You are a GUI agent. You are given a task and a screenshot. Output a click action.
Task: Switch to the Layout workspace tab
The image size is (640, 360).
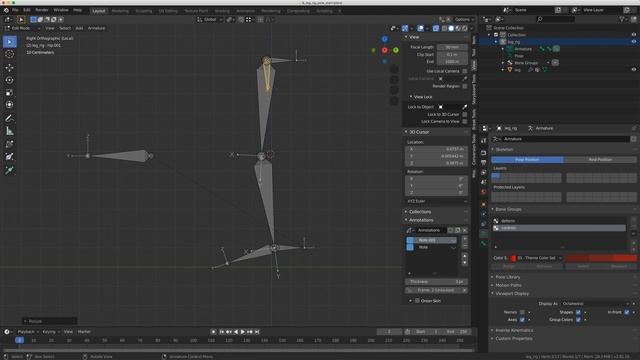tap(98, 11)
